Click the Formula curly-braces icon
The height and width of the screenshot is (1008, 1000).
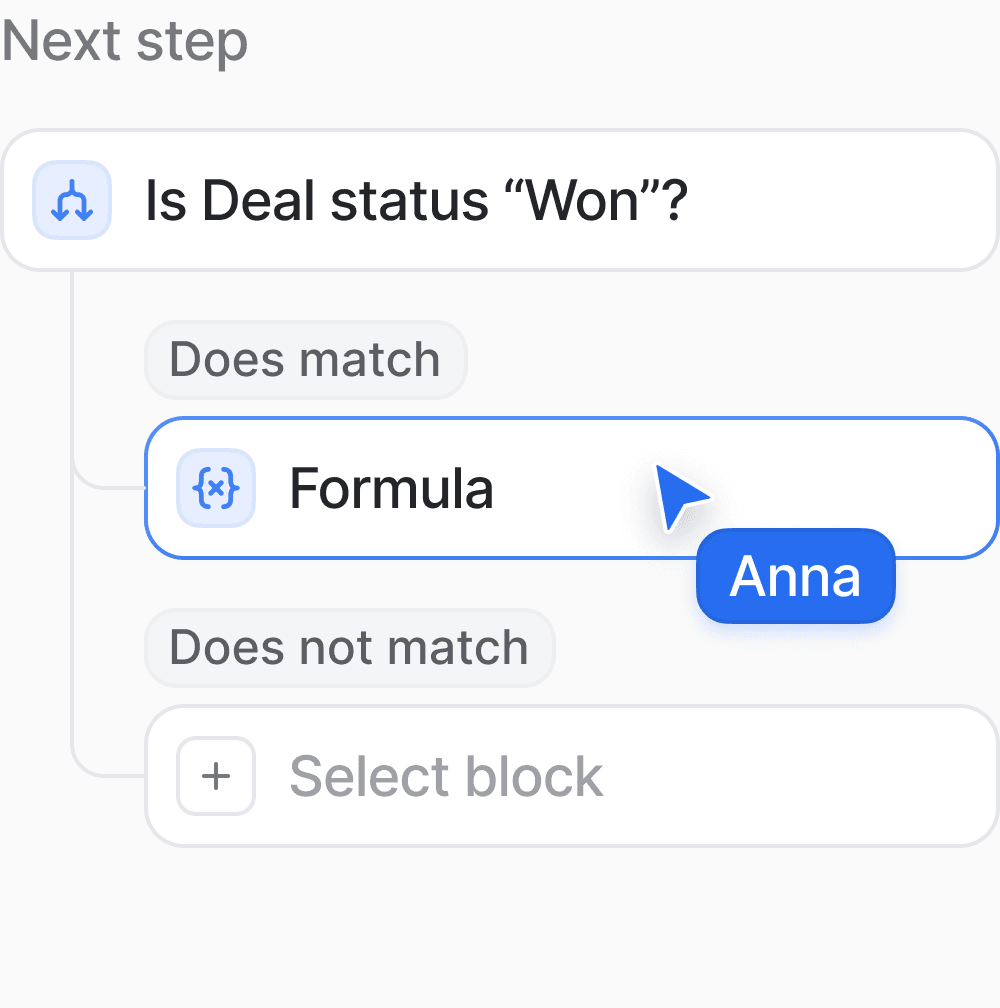tap(216, 488)
